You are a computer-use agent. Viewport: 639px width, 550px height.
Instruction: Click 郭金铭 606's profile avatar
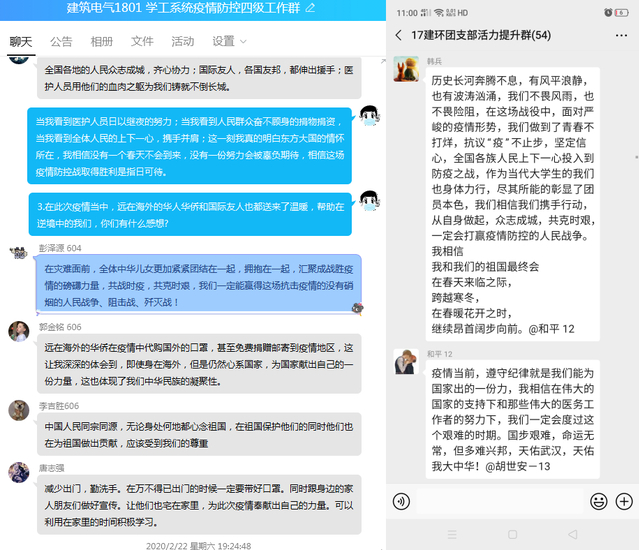(18, 331)
